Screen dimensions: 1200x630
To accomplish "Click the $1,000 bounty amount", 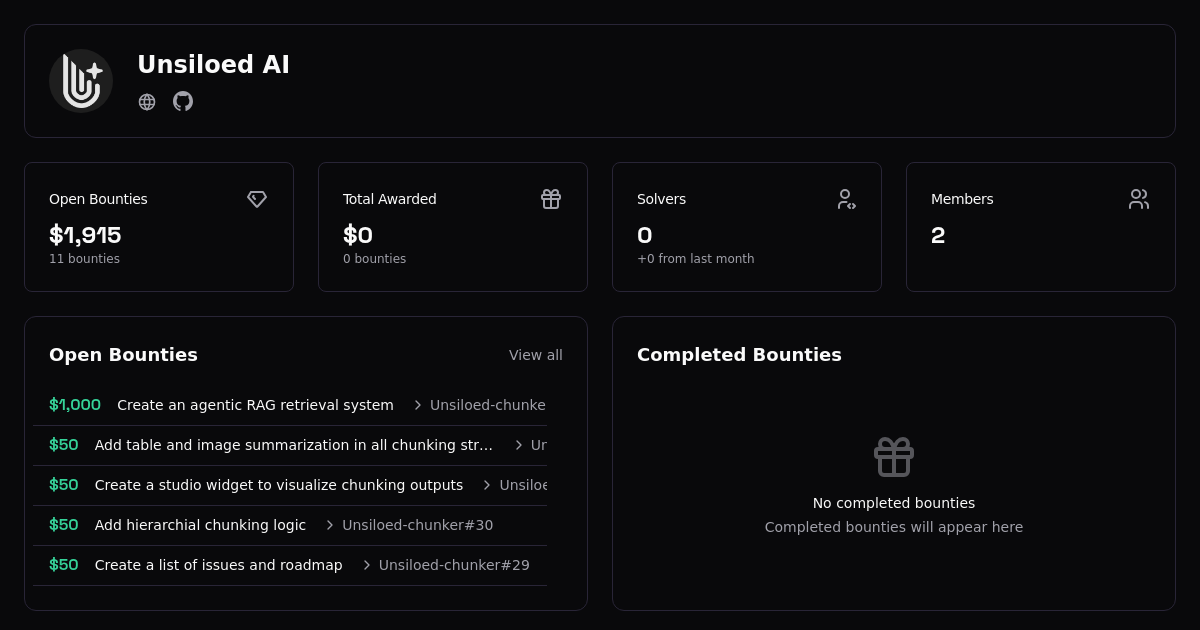I will click(x=75, y=405).
